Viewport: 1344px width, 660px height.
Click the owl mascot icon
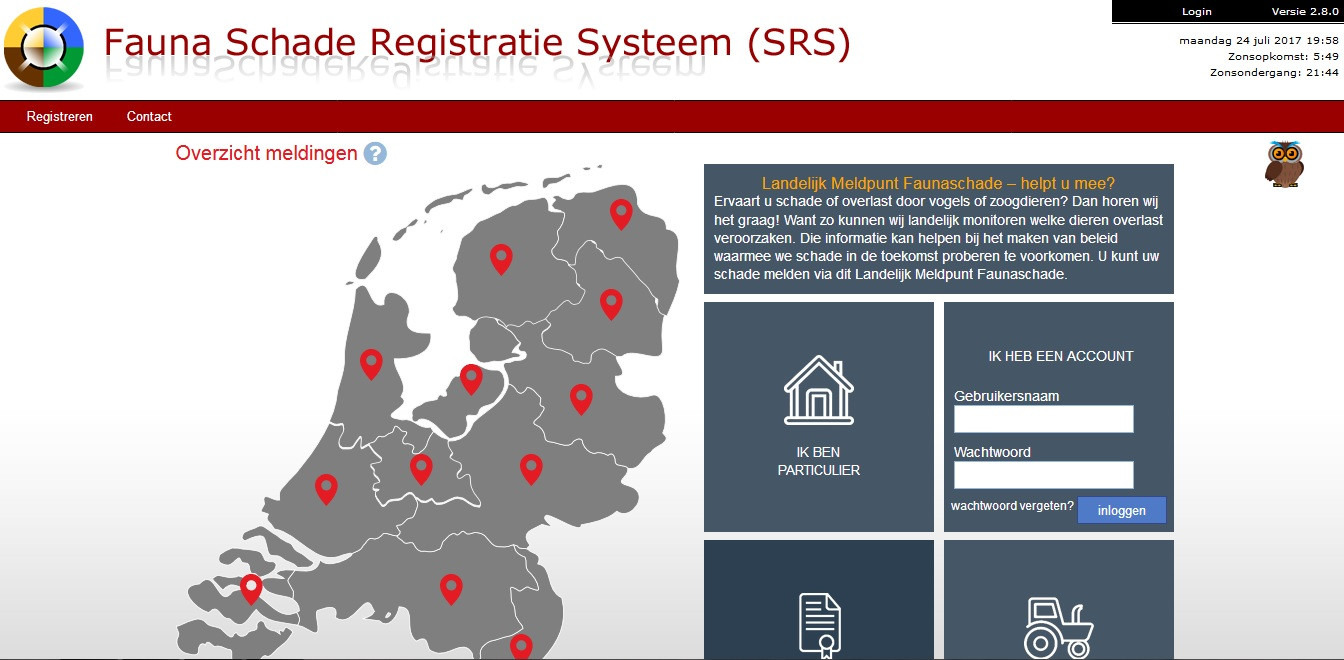(1284, 164)
